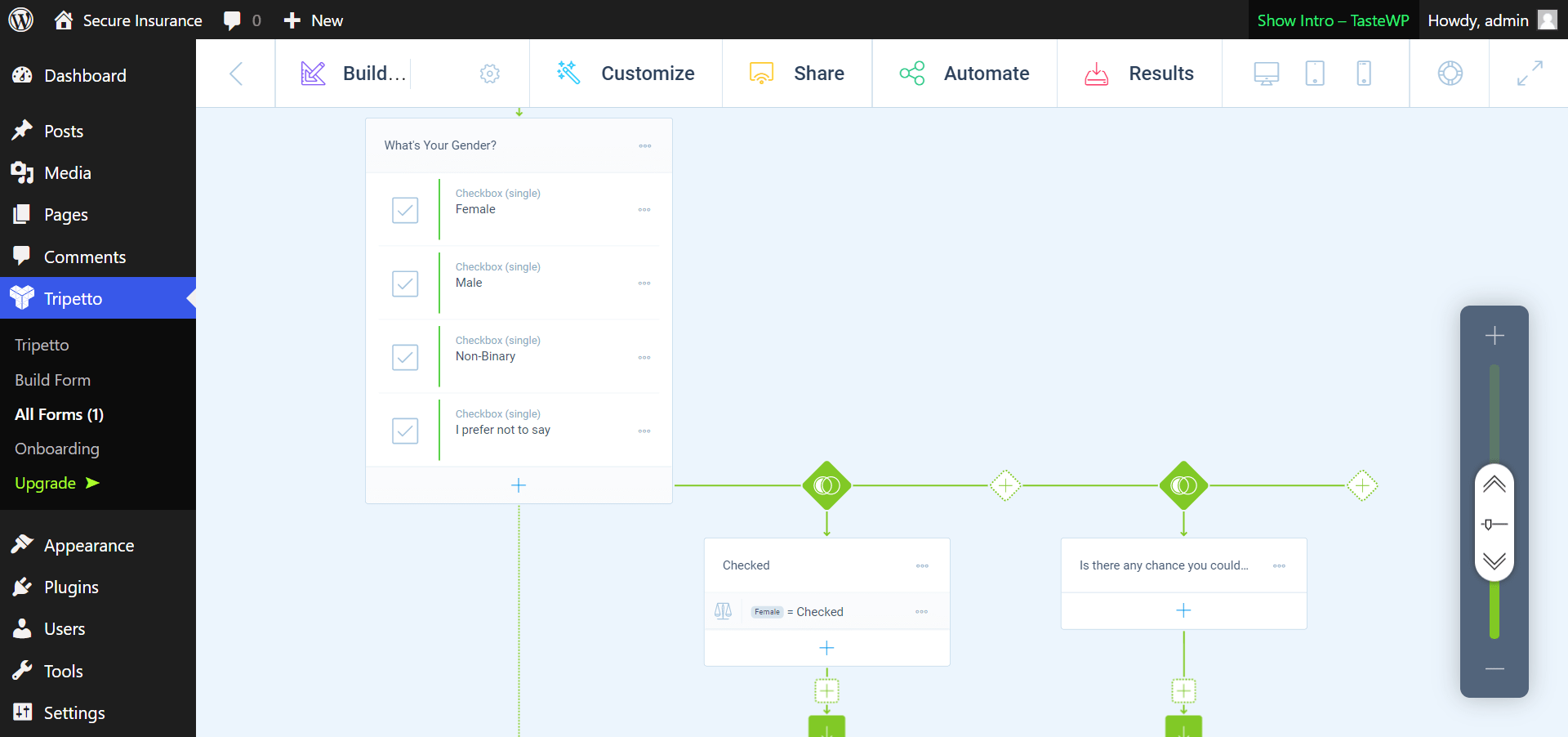Open options menu for I prefer not to say
This screenshot has width=1568, height=737.
tap(644, 431)
